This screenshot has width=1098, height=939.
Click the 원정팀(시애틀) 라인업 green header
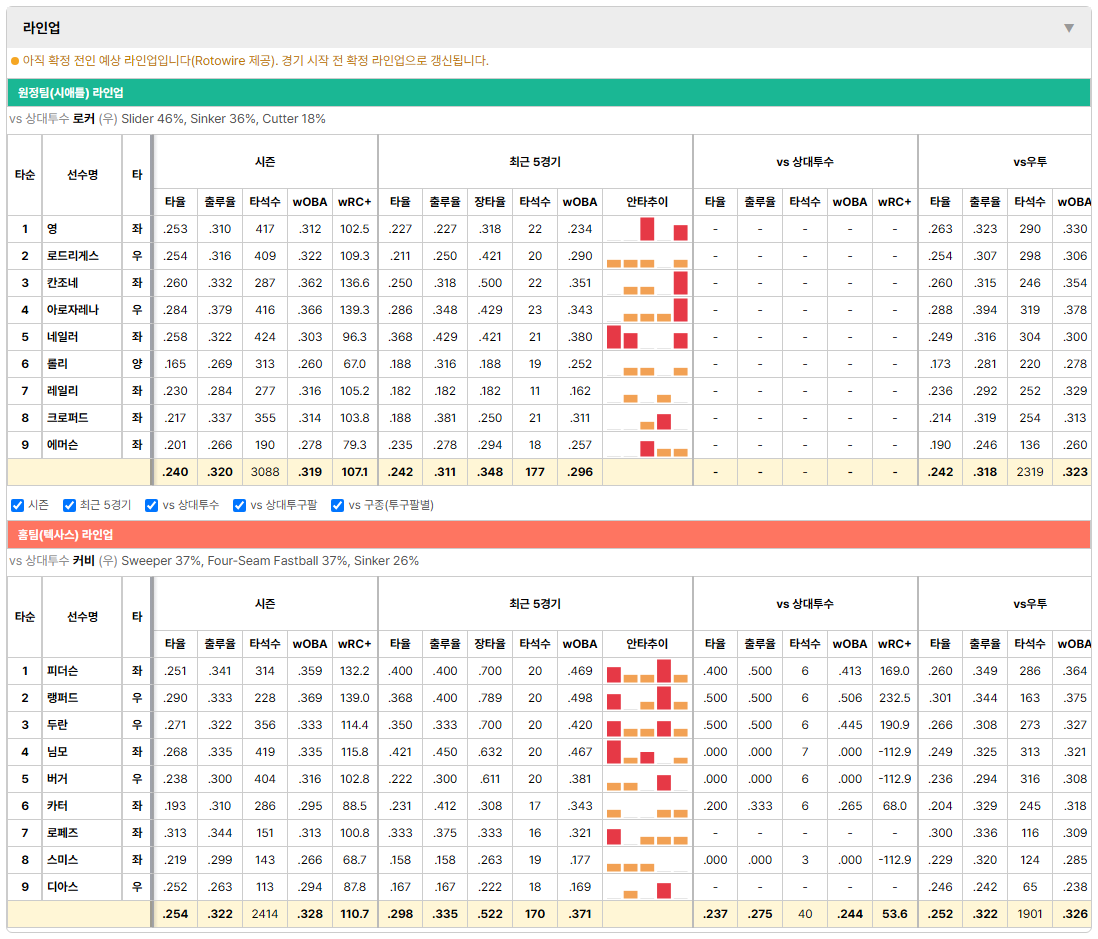click(548, 92)
